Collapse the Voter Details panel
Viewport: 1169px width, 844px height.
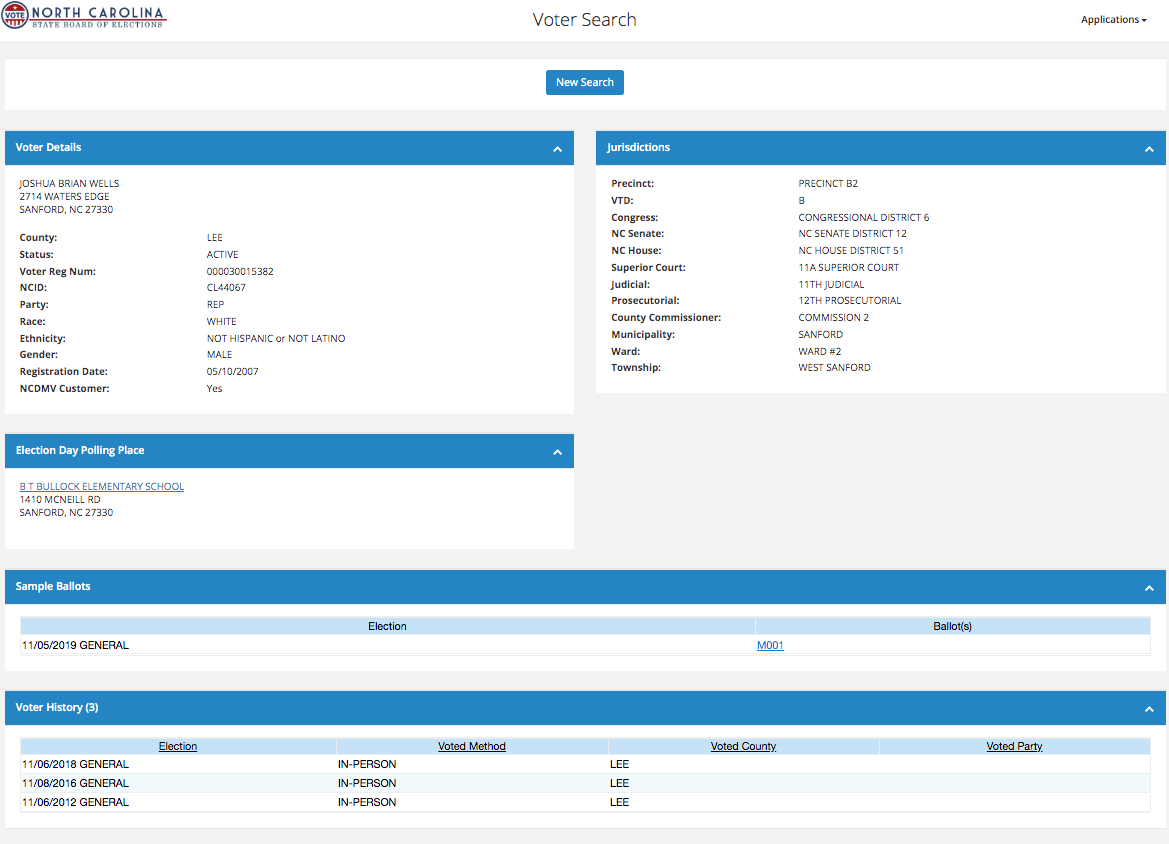(x=557, y=149)
